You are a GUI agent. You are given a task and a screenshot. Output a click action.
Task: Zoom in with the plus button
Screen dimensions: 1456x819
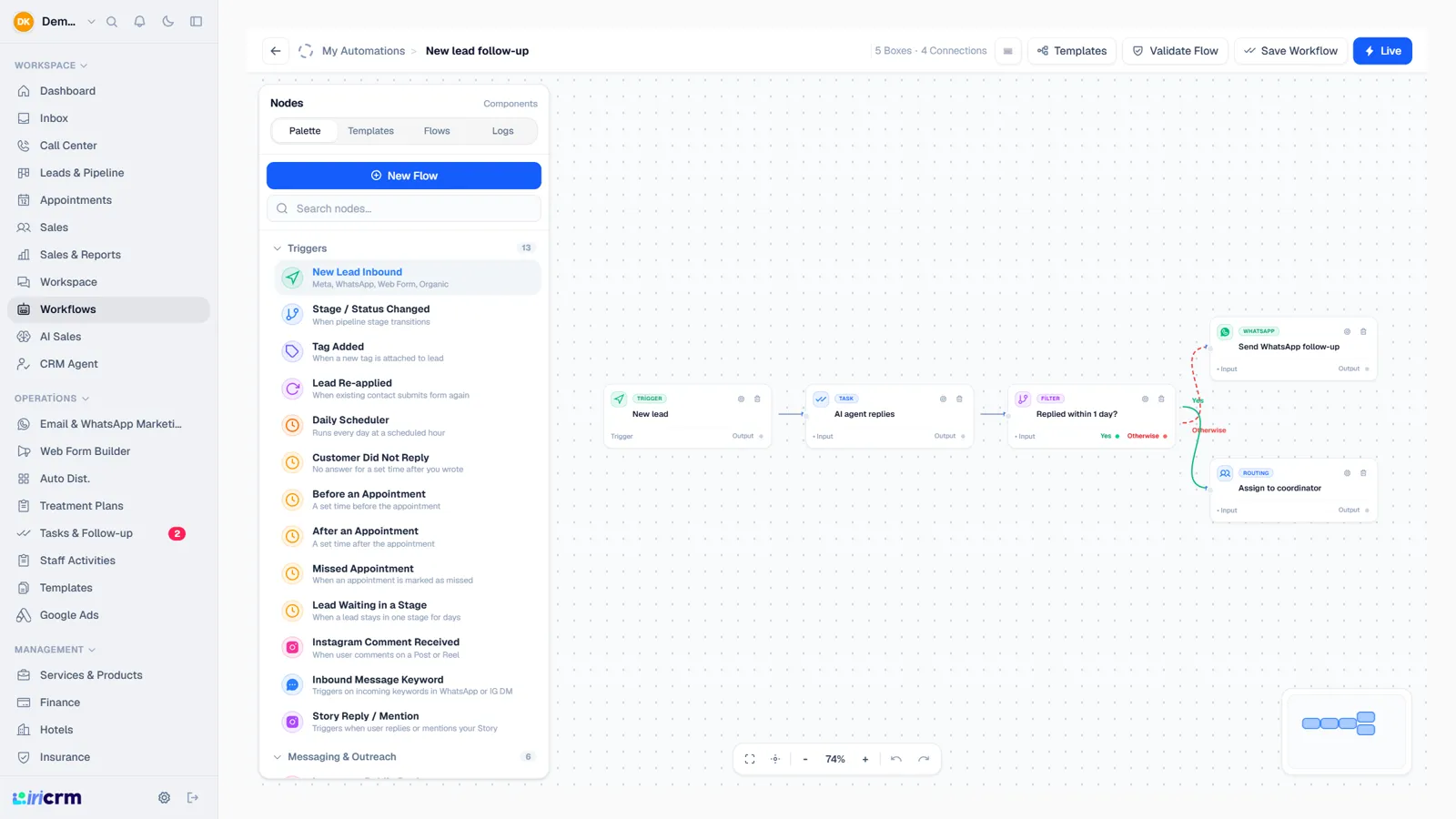pyautogui.click(x=865, y=759)
